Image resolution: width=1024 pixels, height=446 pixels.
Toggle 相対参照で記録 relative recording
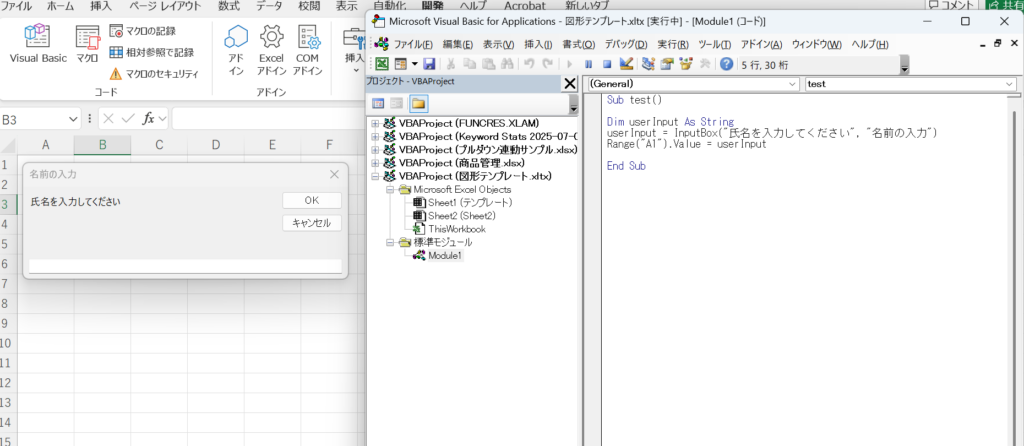tap(152, 52)
